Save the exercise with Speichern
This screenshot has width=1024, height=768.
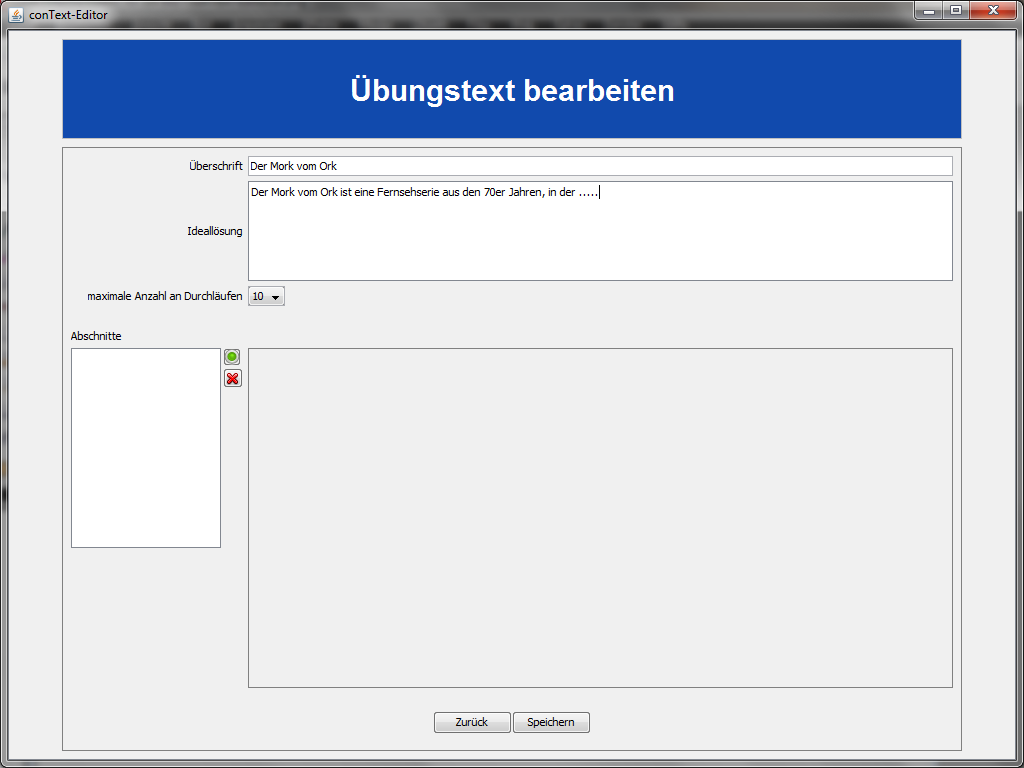[551, 722]
